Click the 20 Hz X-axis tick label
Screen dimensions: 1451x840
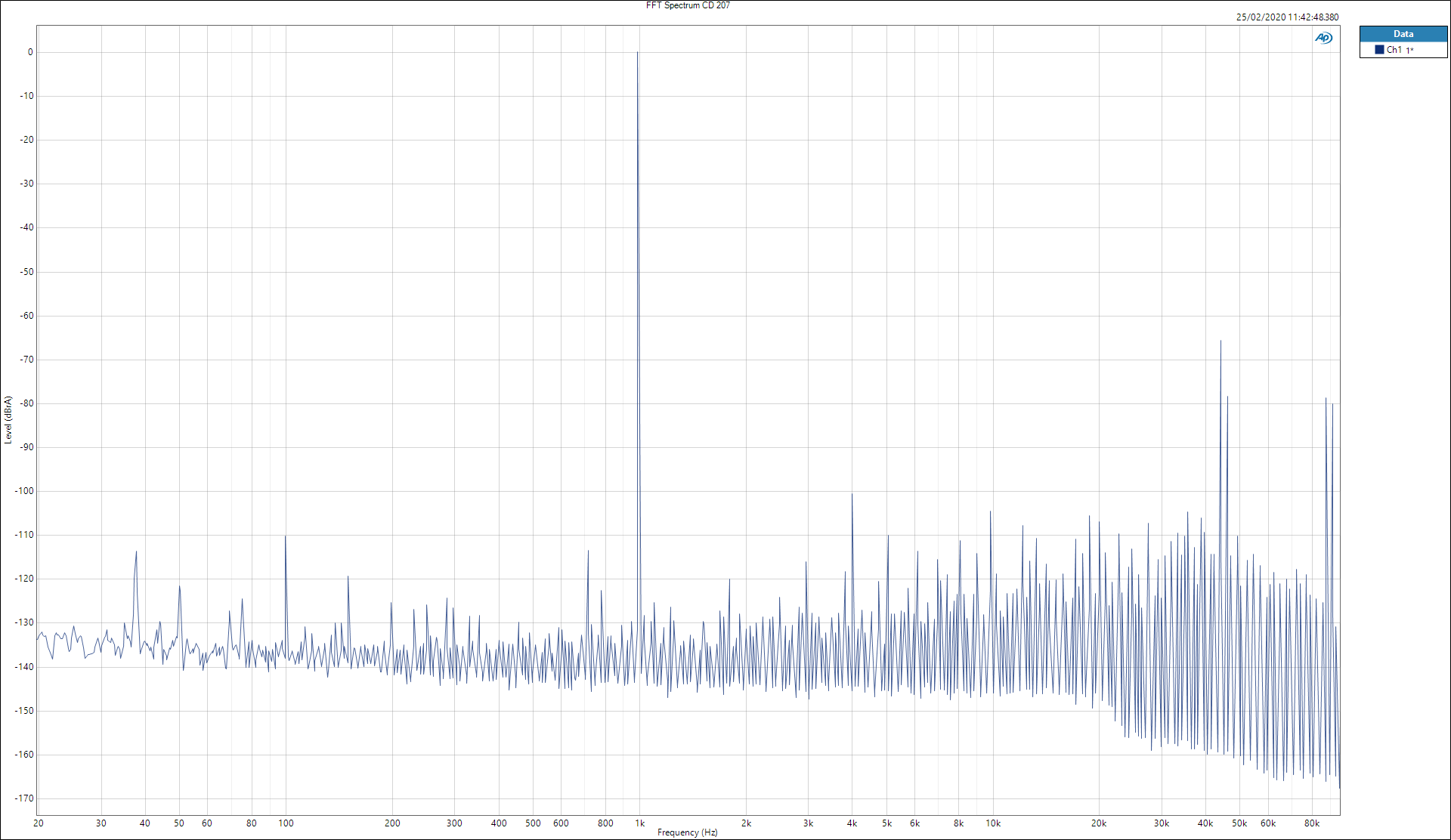coord(39,823)
